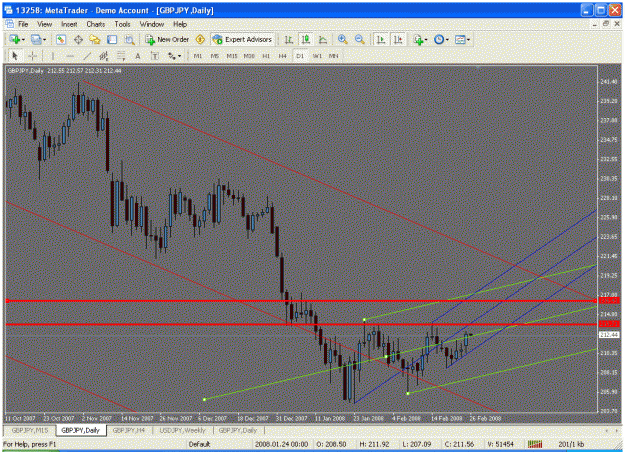This screenshot has height=452, width=625.
Task: Toggle the Expert Advisors button
Action: click(242, 39)
